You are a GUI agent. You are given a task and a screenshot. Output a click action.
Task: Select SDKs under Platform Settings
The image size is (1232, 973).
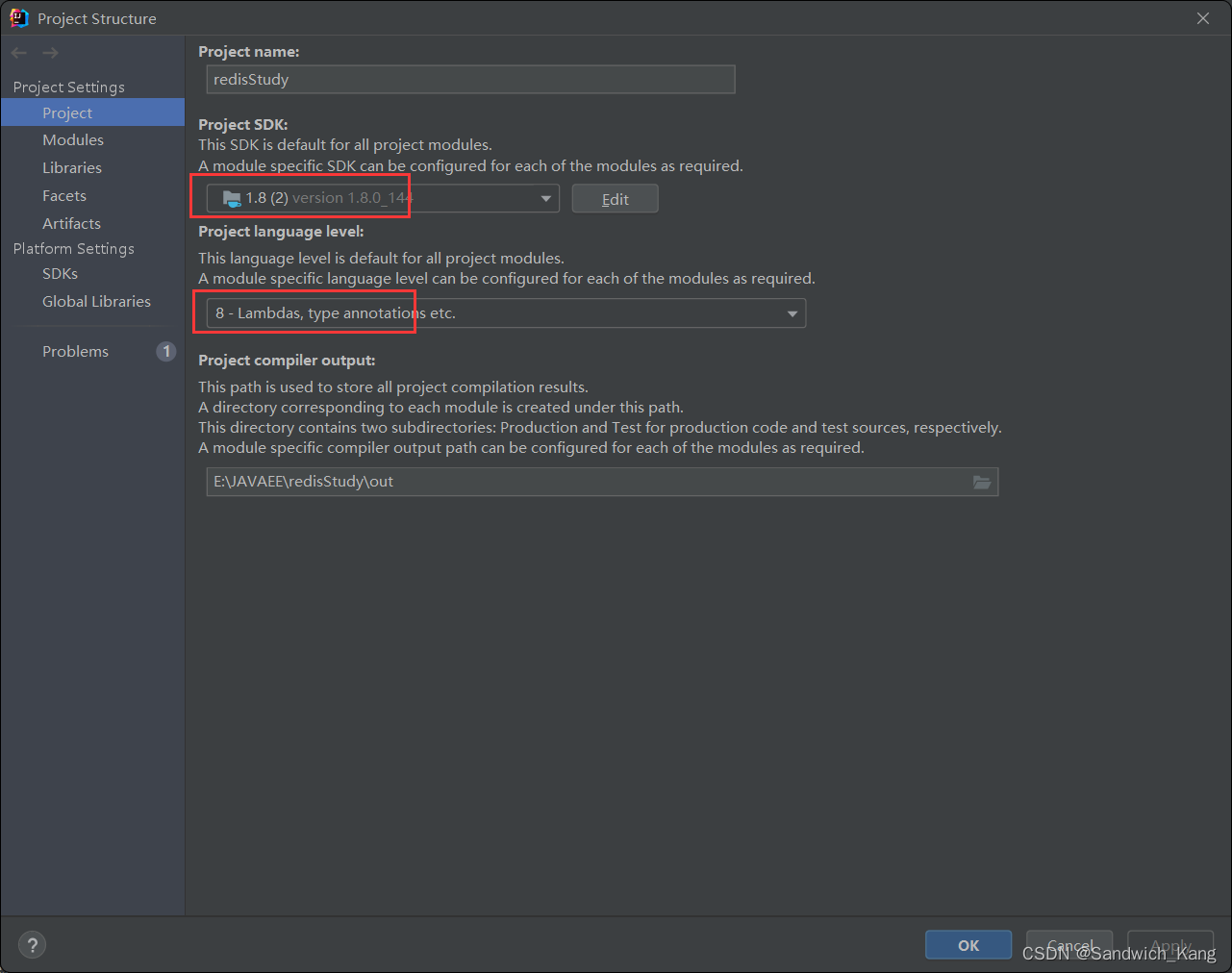pyautogui.click(x=59, y=273)
